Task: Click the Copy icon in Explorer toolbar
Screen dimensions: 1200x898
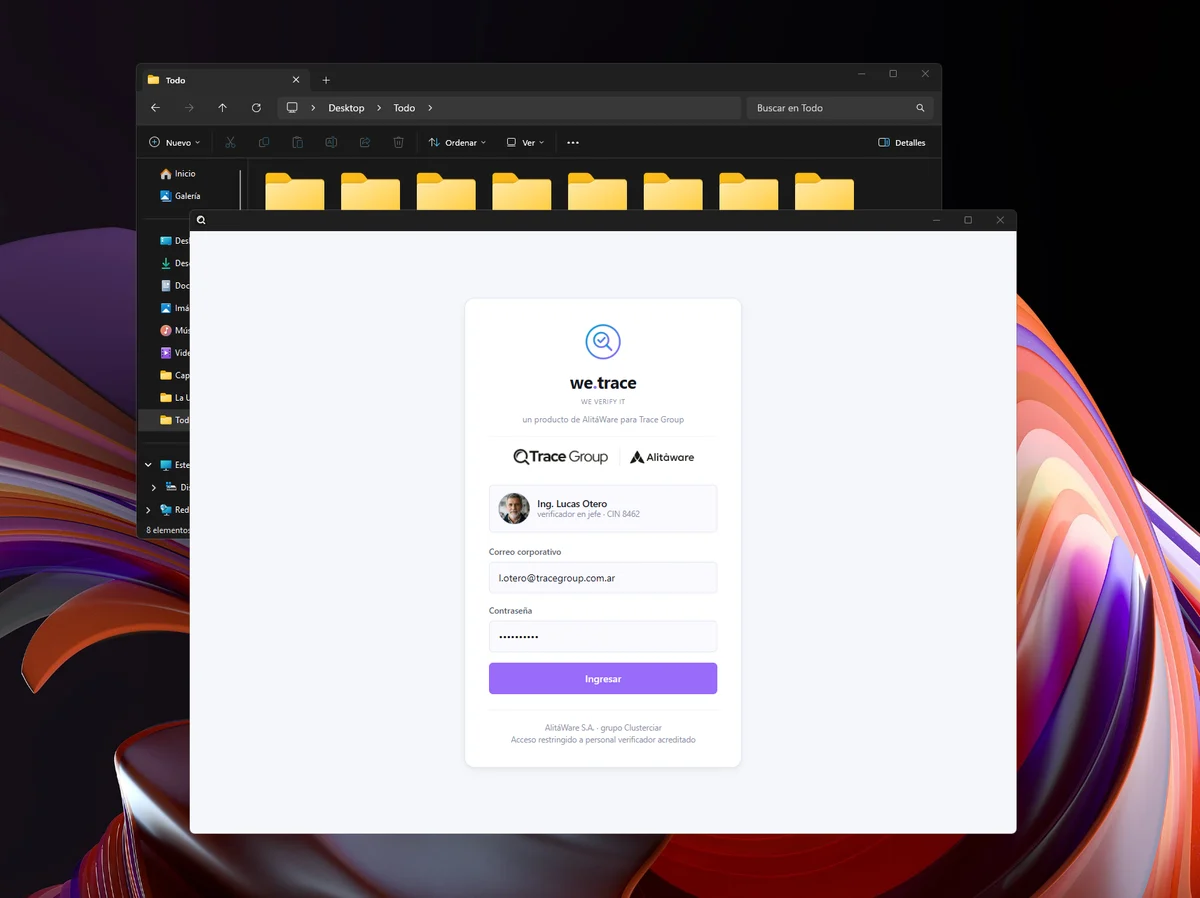Action: (264, 143)
